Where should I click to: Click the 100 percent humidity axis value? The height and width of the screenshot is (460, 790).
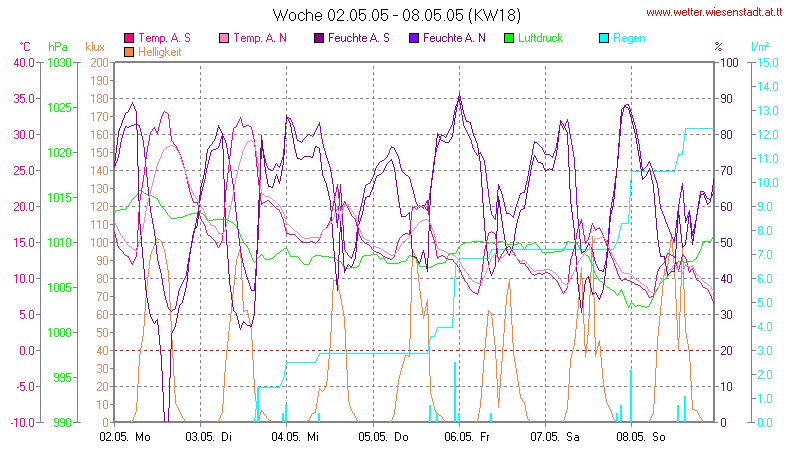[729, 63]
